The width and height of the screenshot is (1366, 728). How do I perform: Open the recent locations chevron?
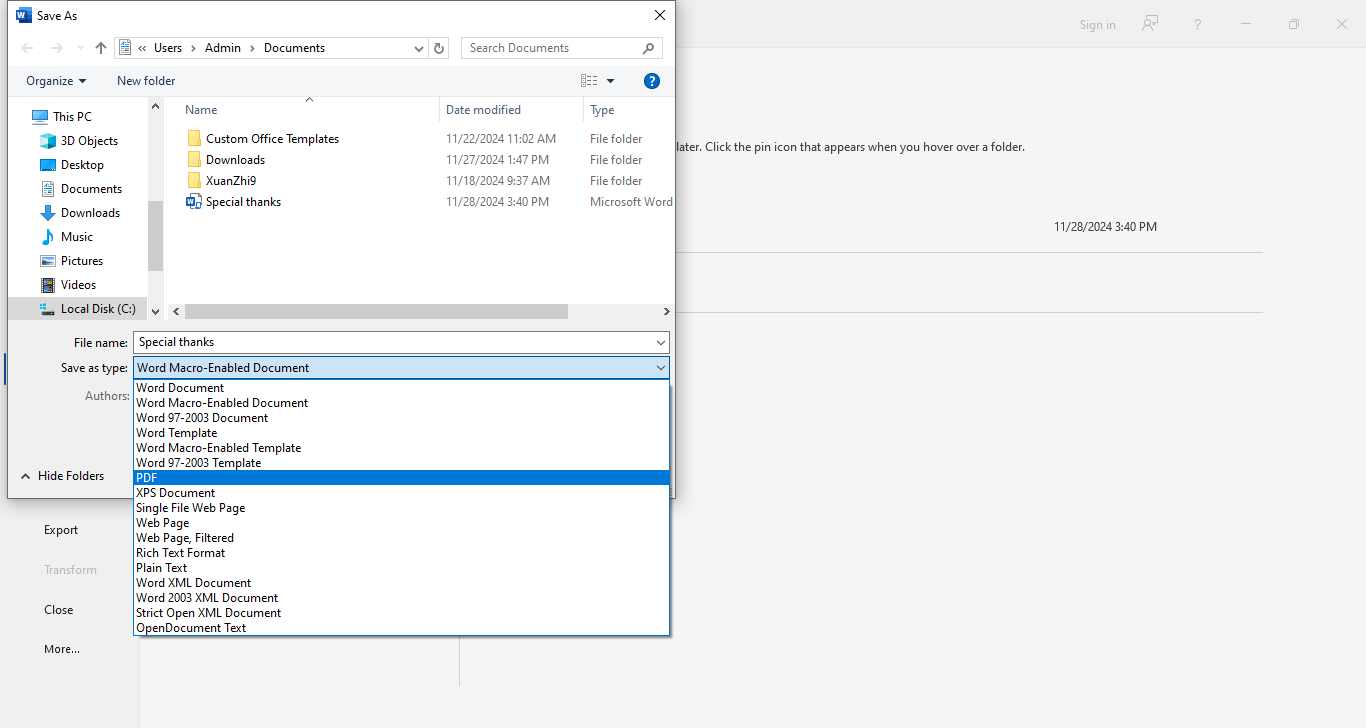pos(80,48)
